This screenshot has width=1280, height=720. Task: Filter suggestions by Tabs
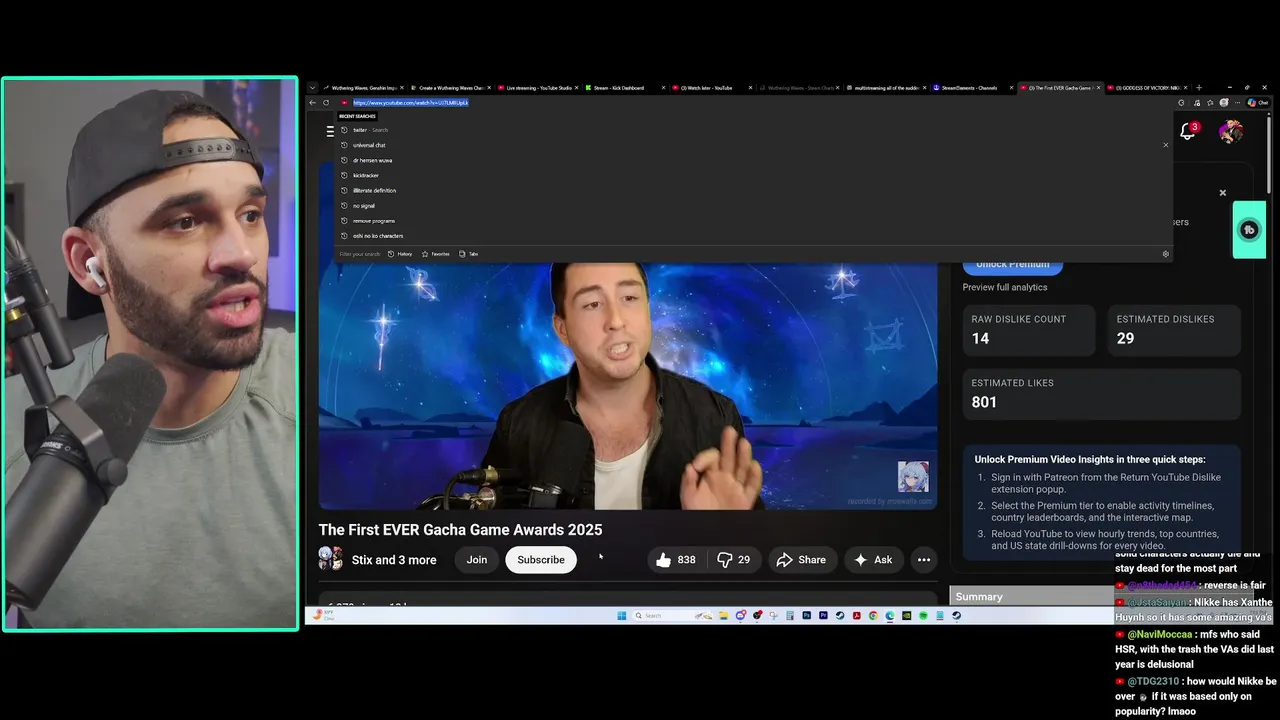468,254
